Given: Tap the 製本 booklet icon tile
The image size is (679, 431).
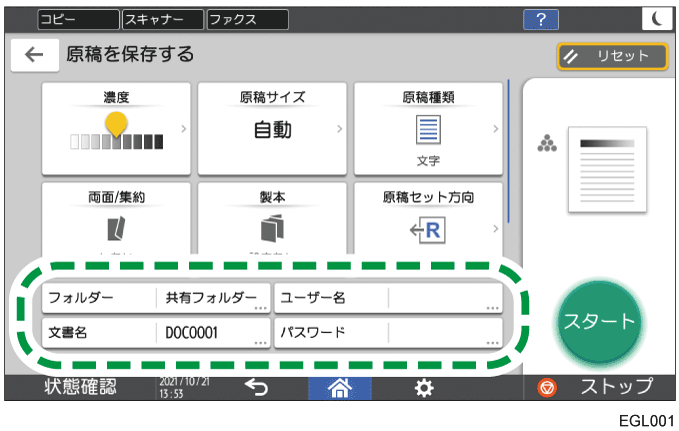Looking at the screenshot, I should point(272,229).
